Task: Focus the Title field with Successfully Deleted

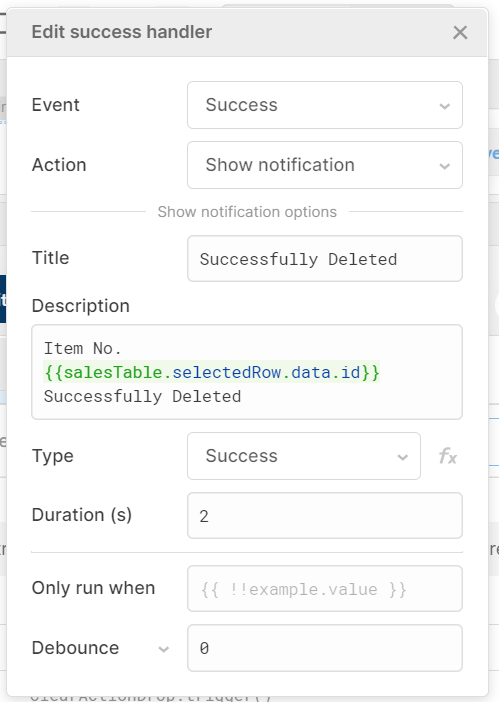Action: (x=324, y=259)
